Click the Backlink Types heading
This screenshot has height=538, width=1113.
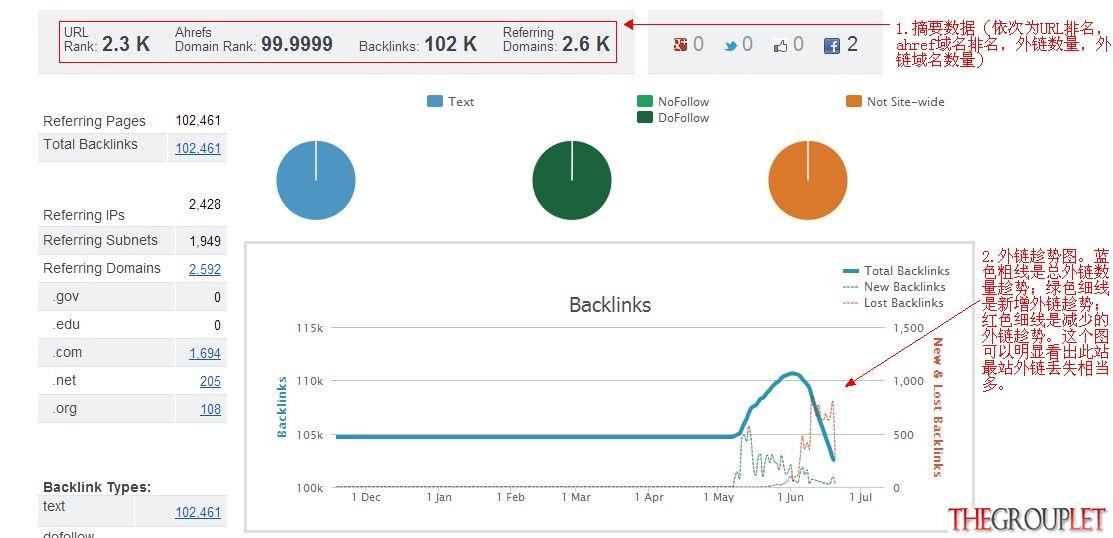(97, 487)
